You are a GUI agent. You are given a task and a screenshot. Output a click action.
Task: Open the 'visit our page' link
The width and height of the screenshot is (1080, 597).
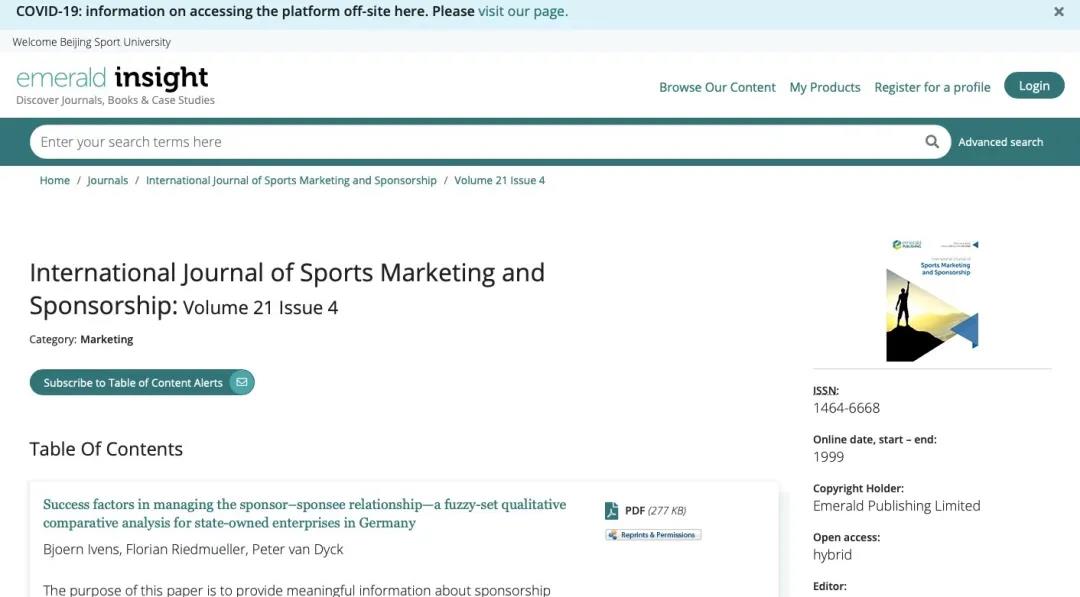[523, 12]
